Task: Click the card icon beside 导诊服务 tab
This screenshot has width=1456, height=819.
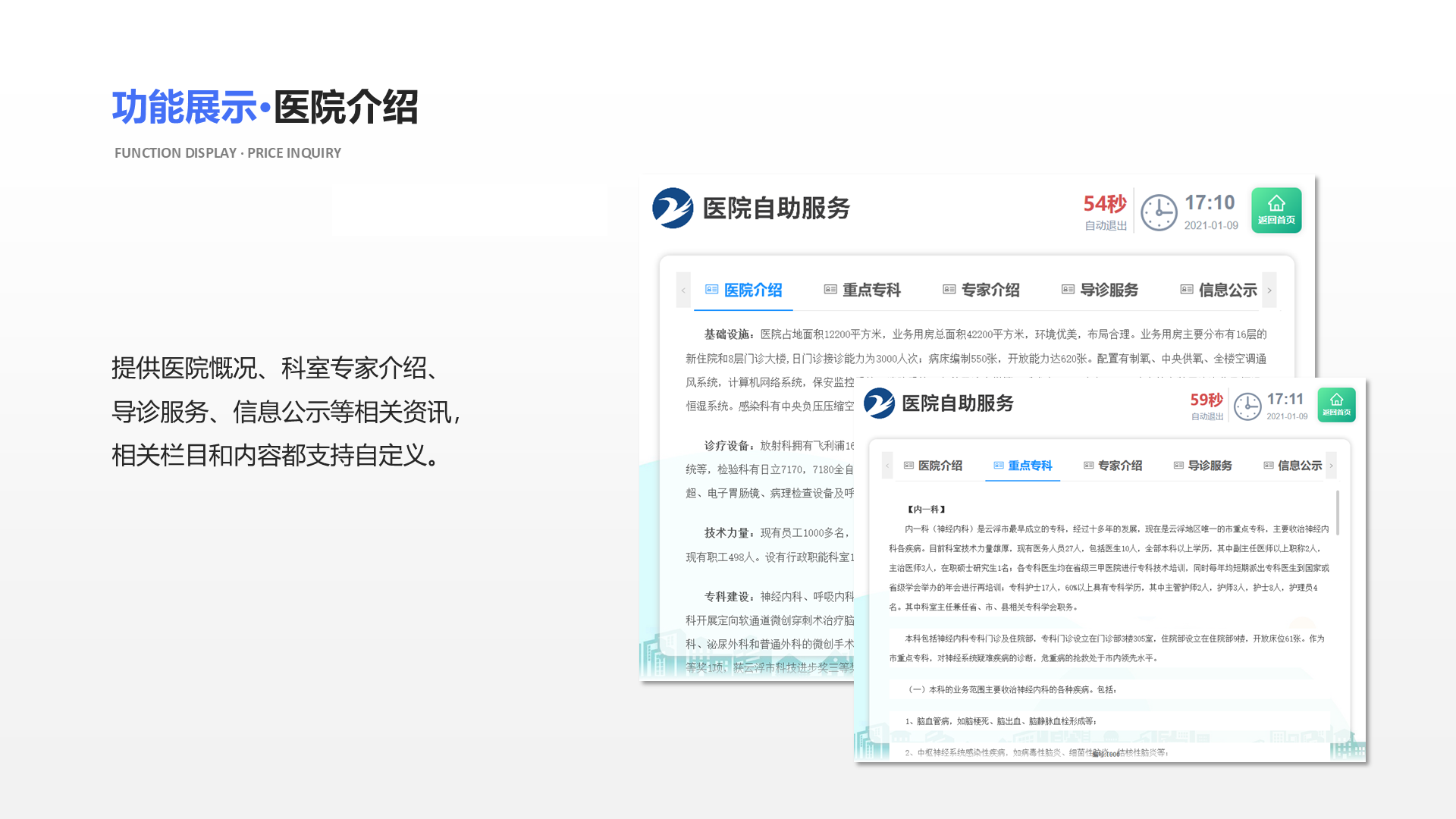Action: click(1066, 290)
